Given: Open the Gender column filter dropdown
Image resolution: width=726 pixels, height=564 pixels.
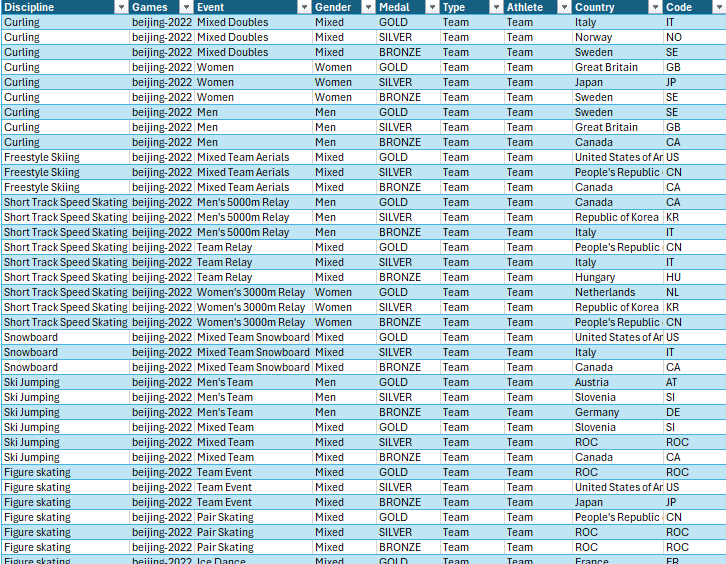Looking at the screenshot, I should 368,7.
